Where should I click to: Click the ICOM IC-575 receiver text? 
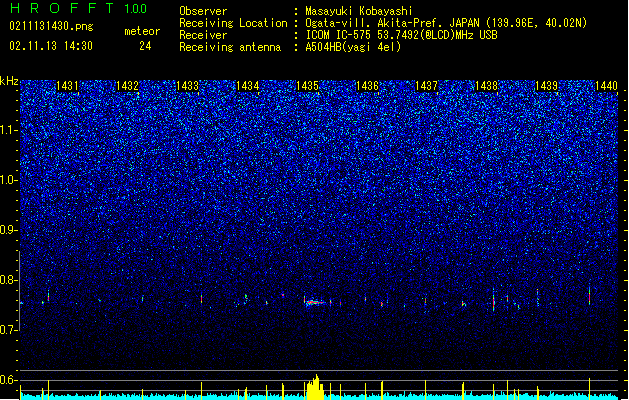401,35
